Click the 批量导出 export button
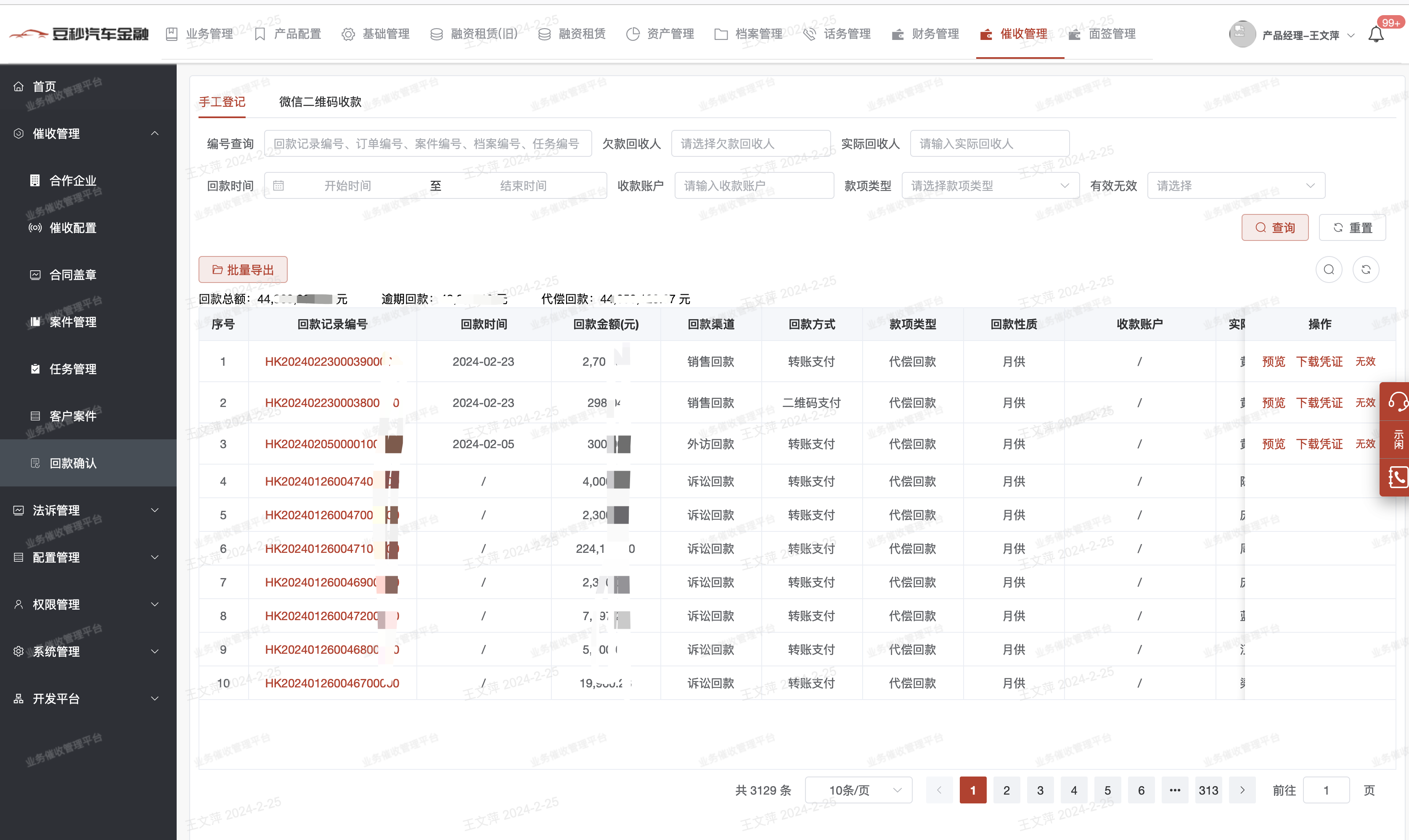1409x840 pixels. click(243, 270)
